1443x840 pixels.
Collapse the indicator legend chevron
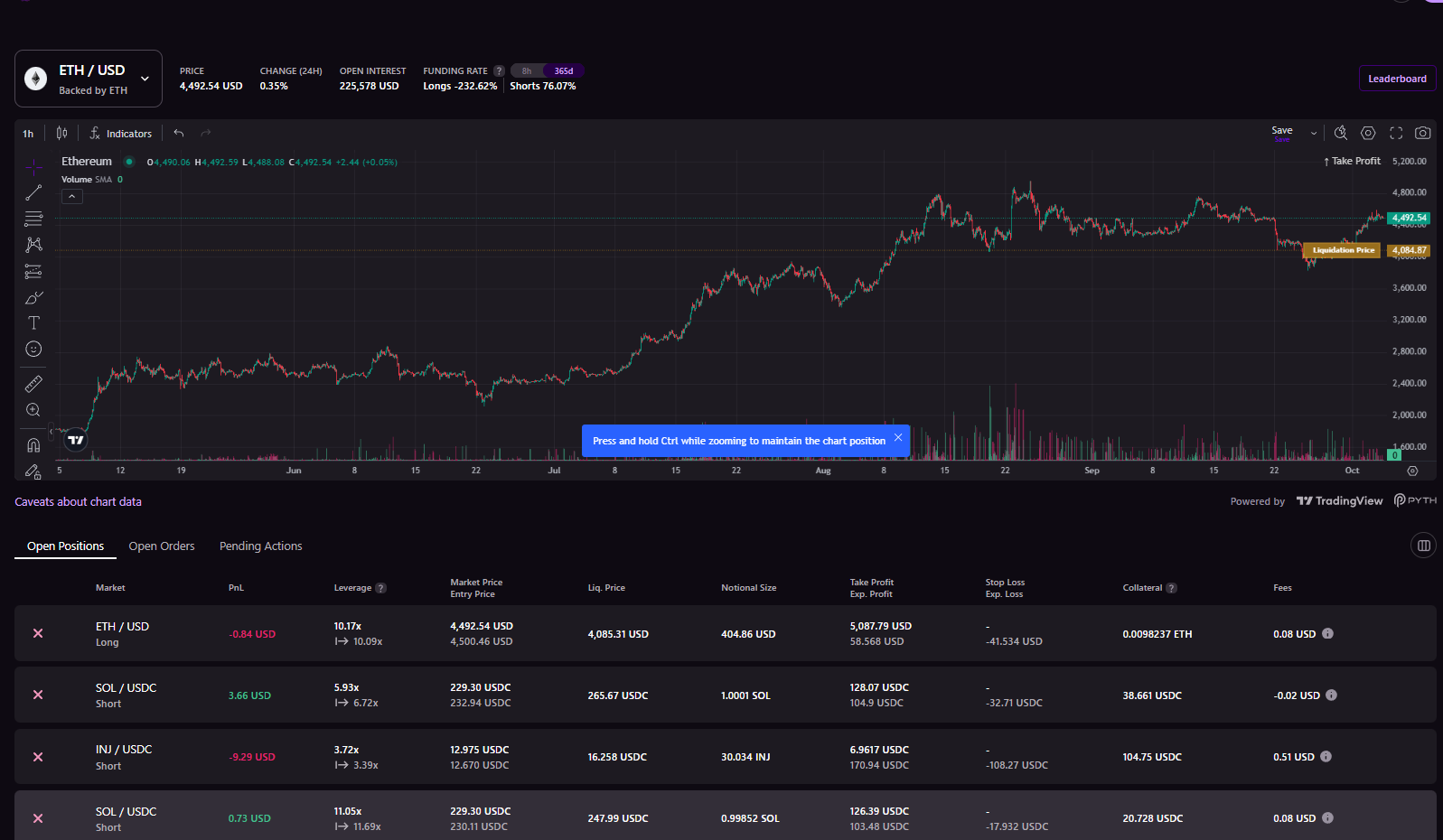[72, 196]
